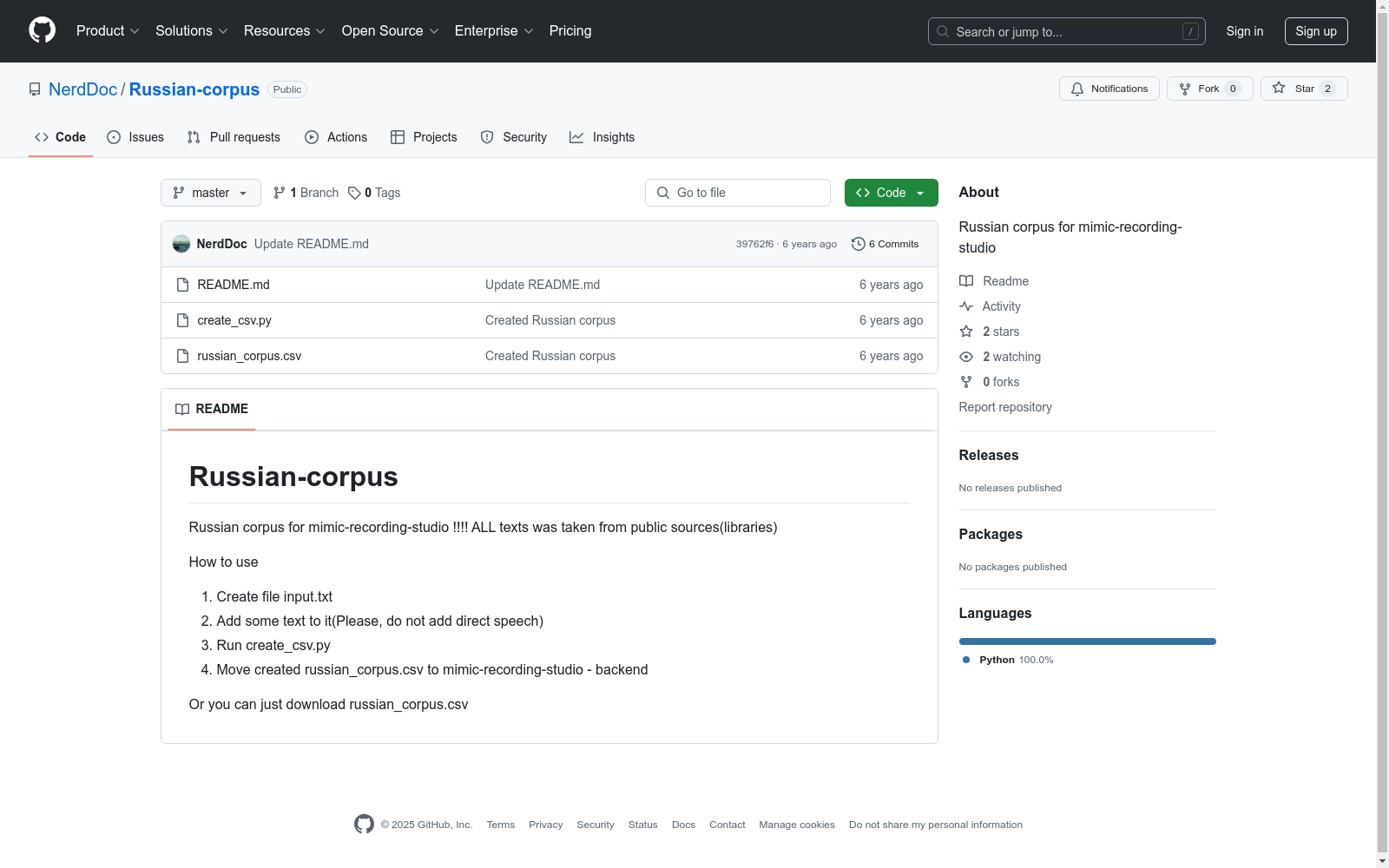Click the Privacy footer link
The width and height of the screenshot is (1389, 868).
546,825
